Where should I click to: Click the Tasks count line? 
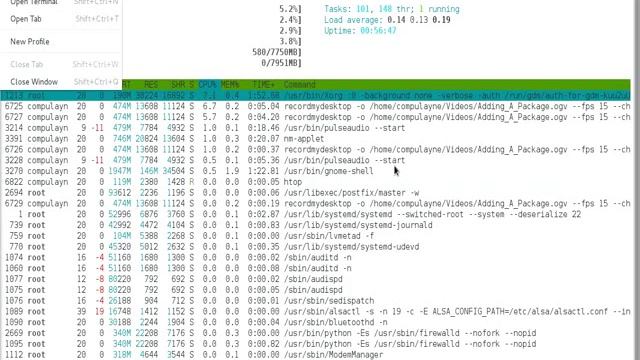tap(392, 9)
